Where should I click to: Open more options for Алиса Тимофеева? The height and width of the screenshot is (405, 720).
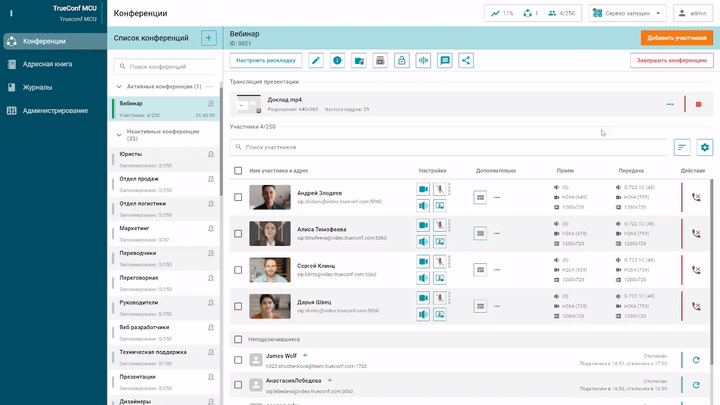coord(497,234)
